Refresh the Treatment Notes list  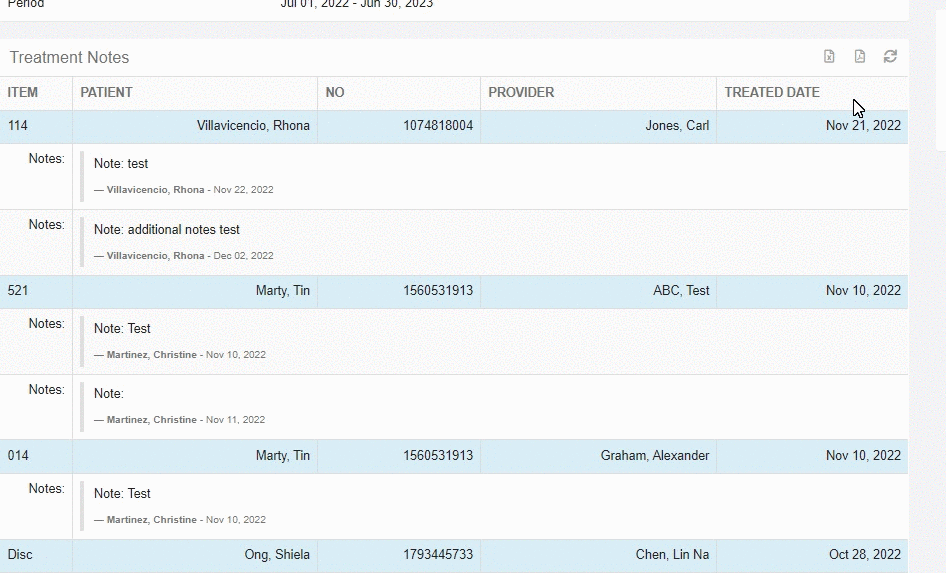click(890, 56)
